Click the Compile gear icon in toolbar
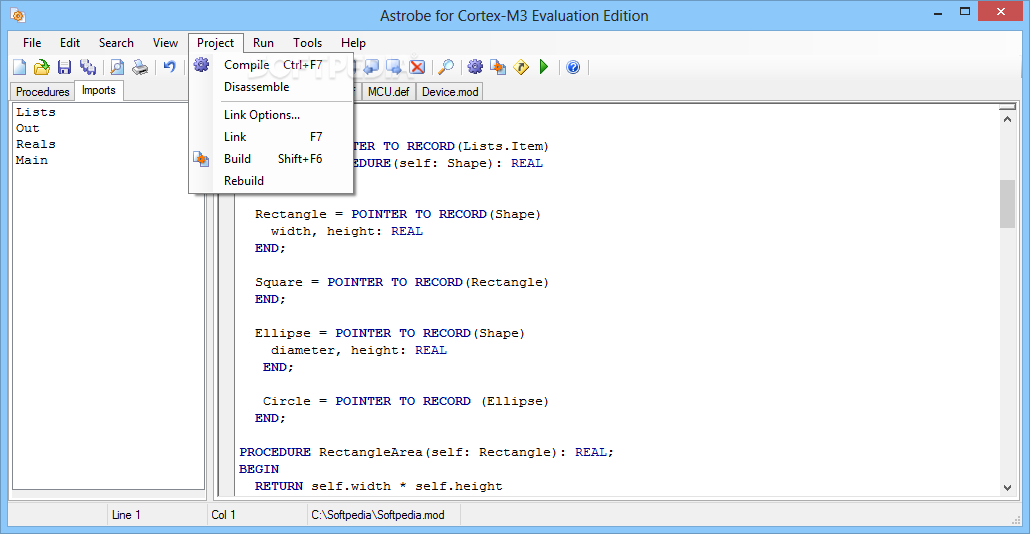The image size is (1030, 534). coord(475,67)
